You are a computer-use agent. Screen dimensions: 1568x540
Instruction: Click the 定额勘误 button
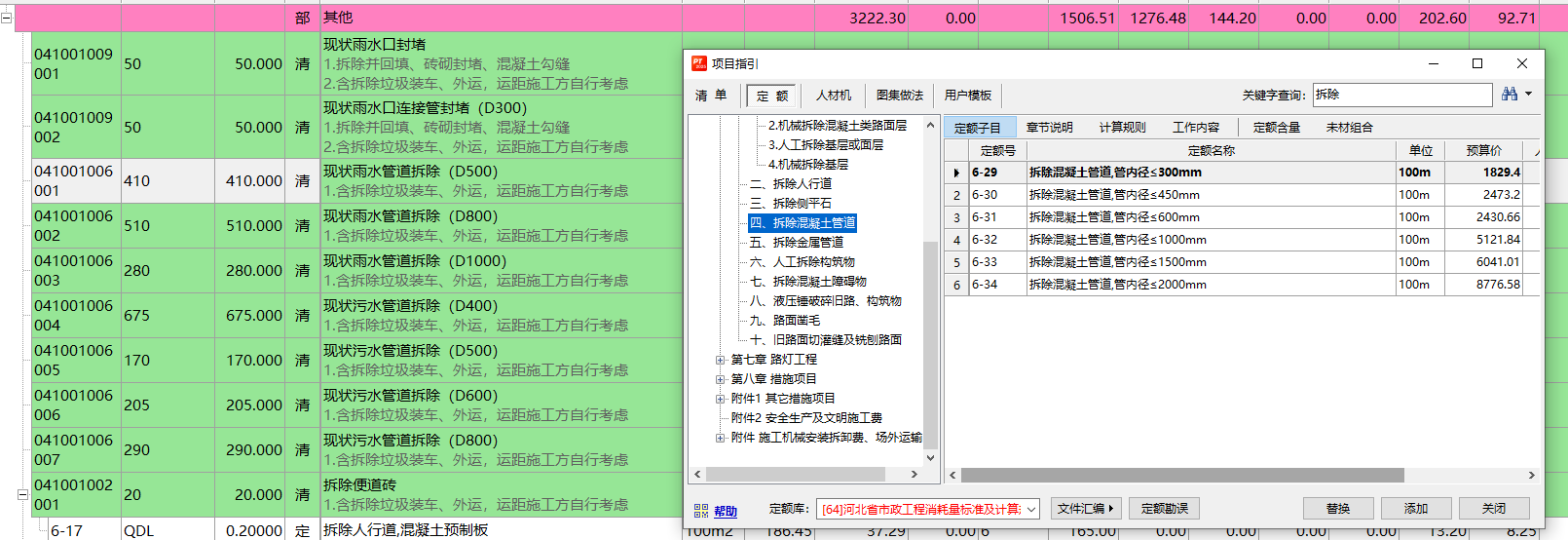[x=1165, y=509]
